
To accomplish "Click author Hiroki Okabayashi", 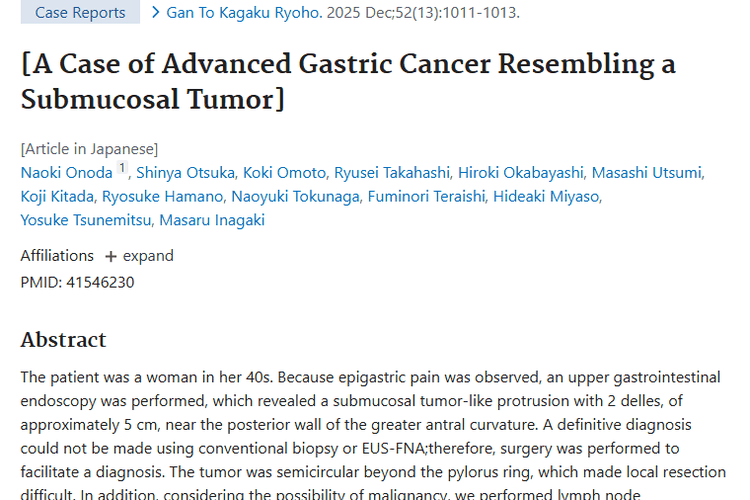I will click(x=520, y=173).
